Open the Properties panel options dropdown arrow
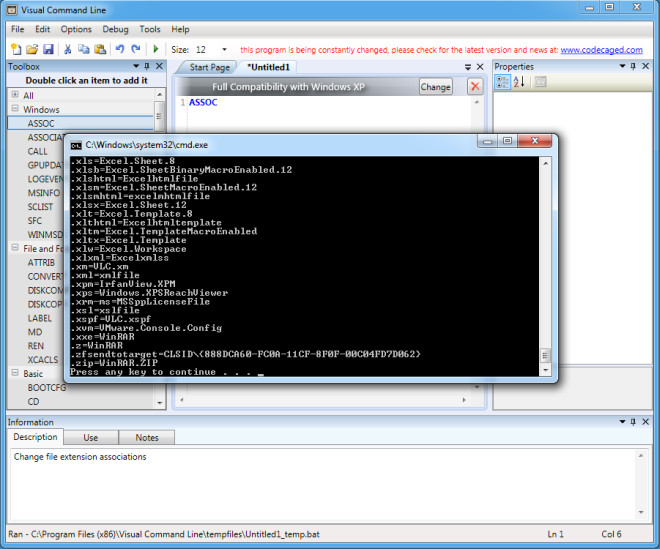 [x=623, y=66]
